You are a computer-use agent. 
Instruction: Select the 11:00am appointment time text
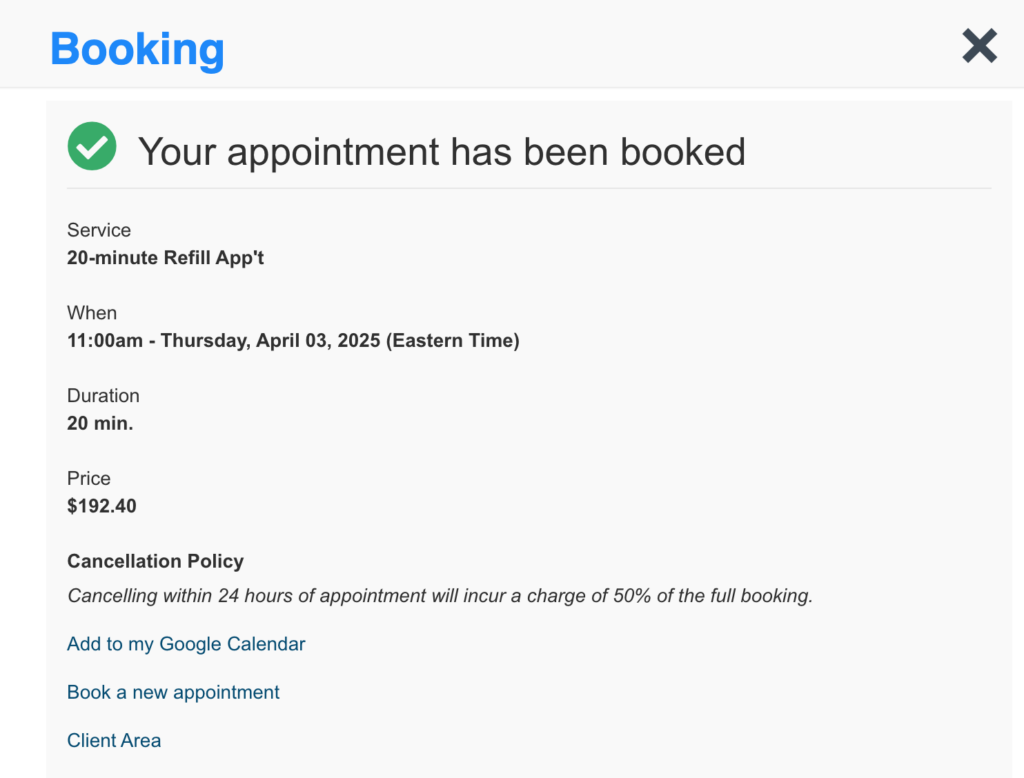[x=104, y=340]
